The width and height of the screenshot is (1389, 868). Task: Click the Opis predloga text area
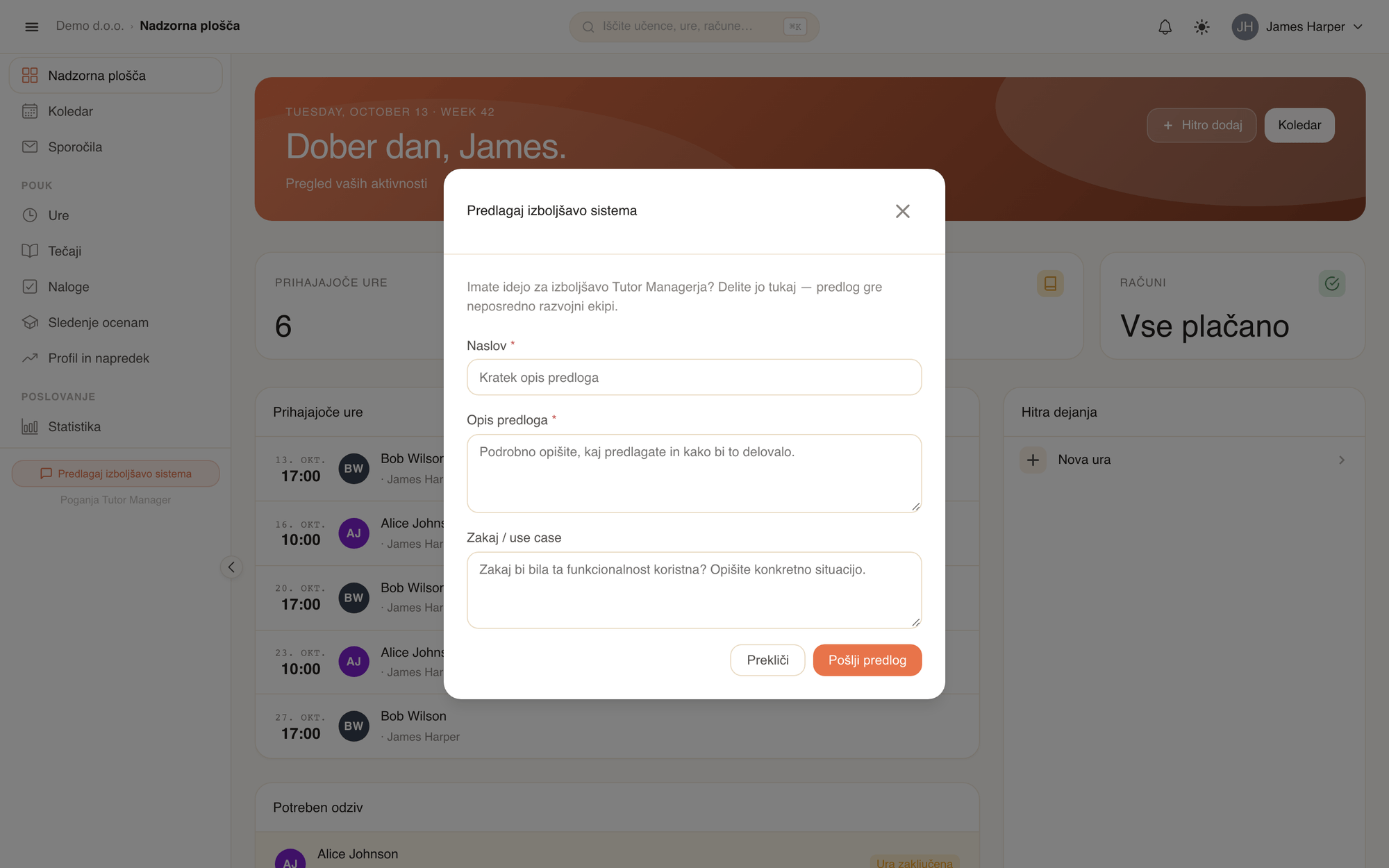click(x=694, y=474)
